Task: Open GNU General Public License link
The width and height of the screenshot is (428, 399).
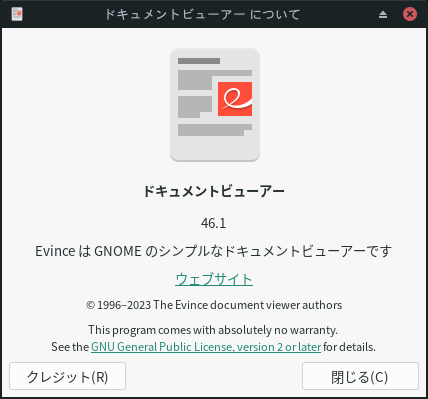Action: [206, 347]
